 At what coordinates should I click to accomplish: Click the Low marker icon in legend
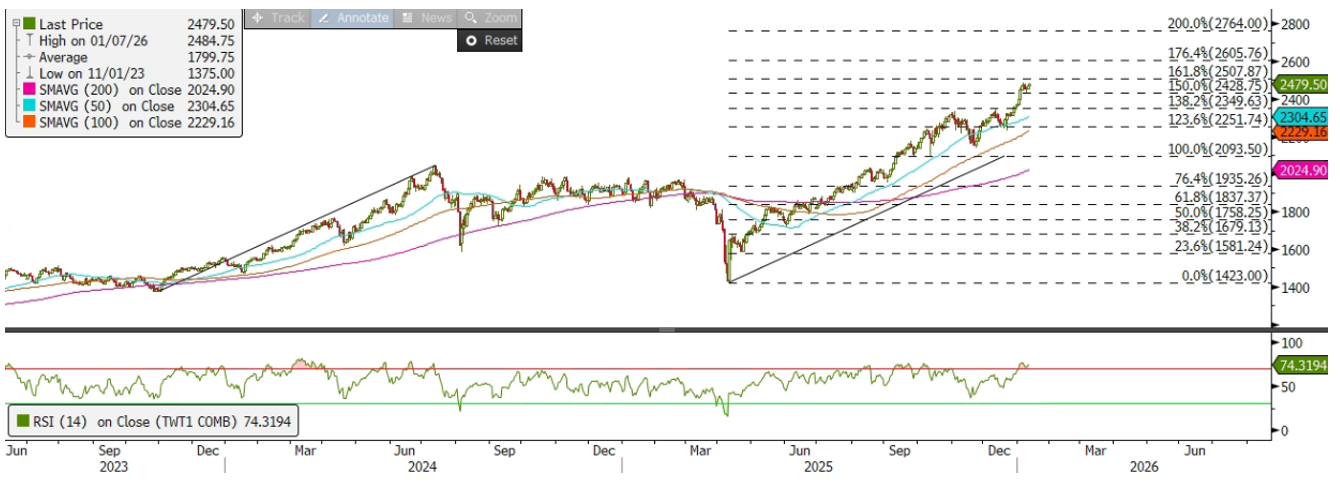coord(28,73)
